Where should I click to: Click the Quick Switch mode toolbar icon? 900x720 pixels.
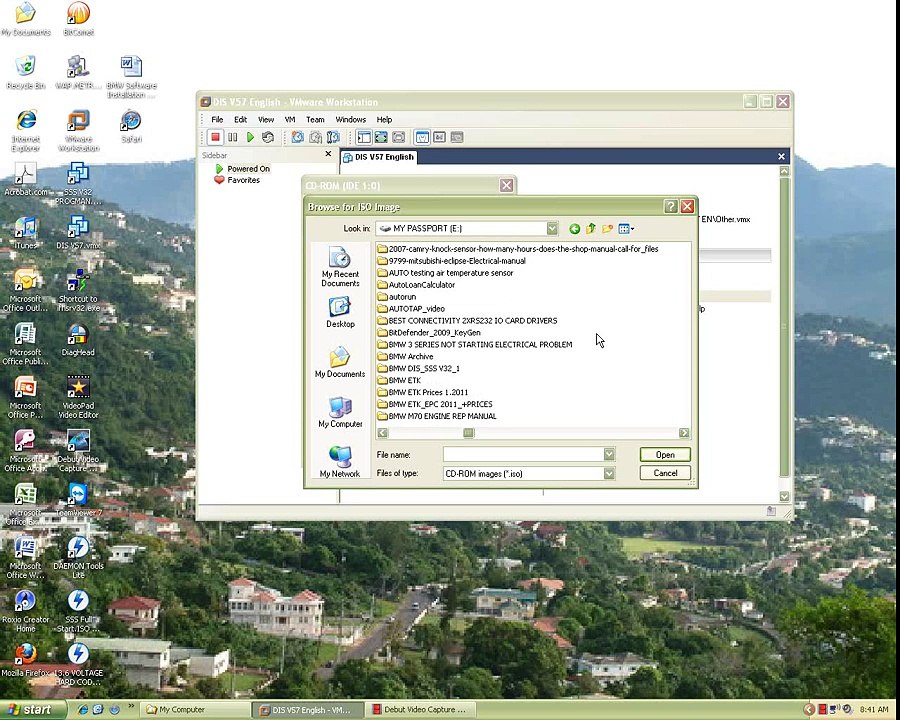399,137
